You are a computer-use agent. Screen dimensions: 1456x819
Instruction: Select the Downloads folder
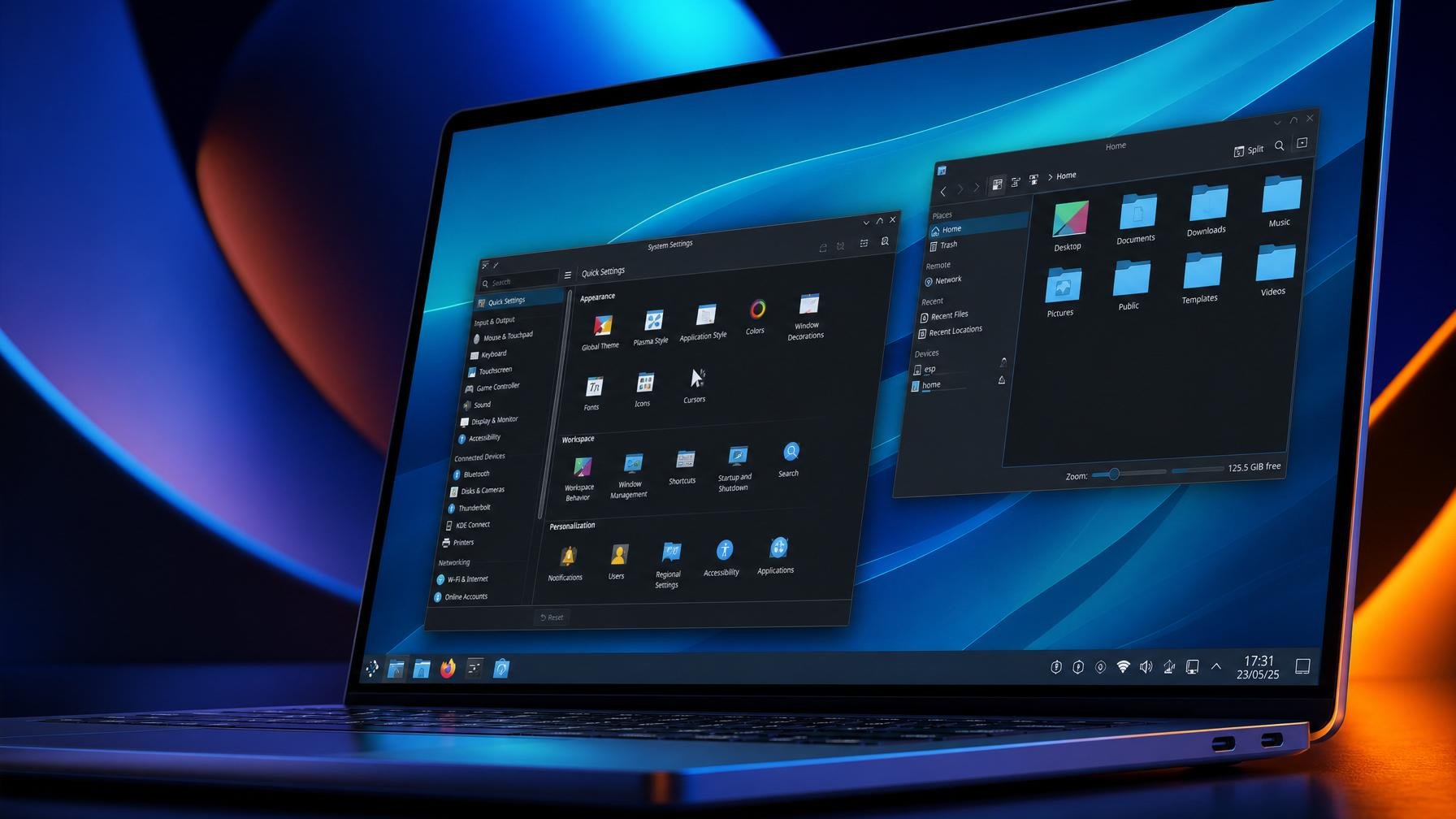[x=1207, y=210]
